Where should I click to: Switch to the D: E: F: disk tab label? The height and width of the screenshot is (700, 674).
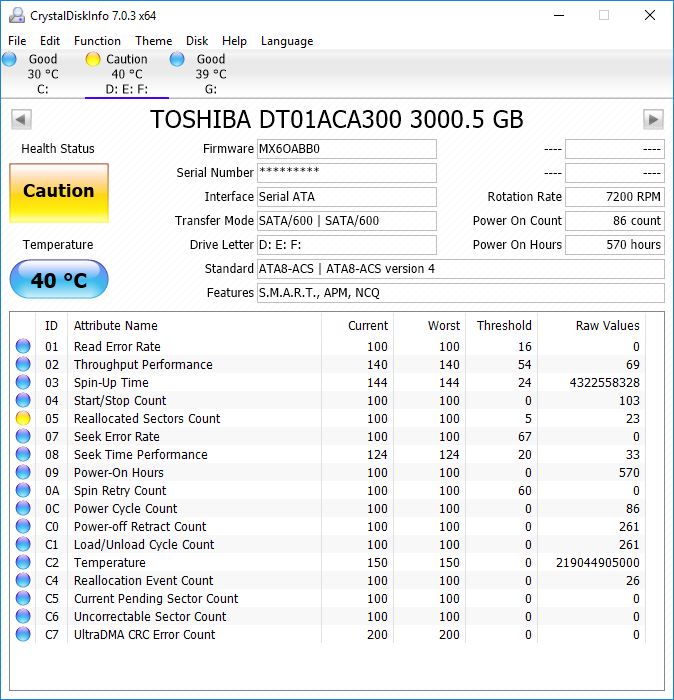point(127,89)
